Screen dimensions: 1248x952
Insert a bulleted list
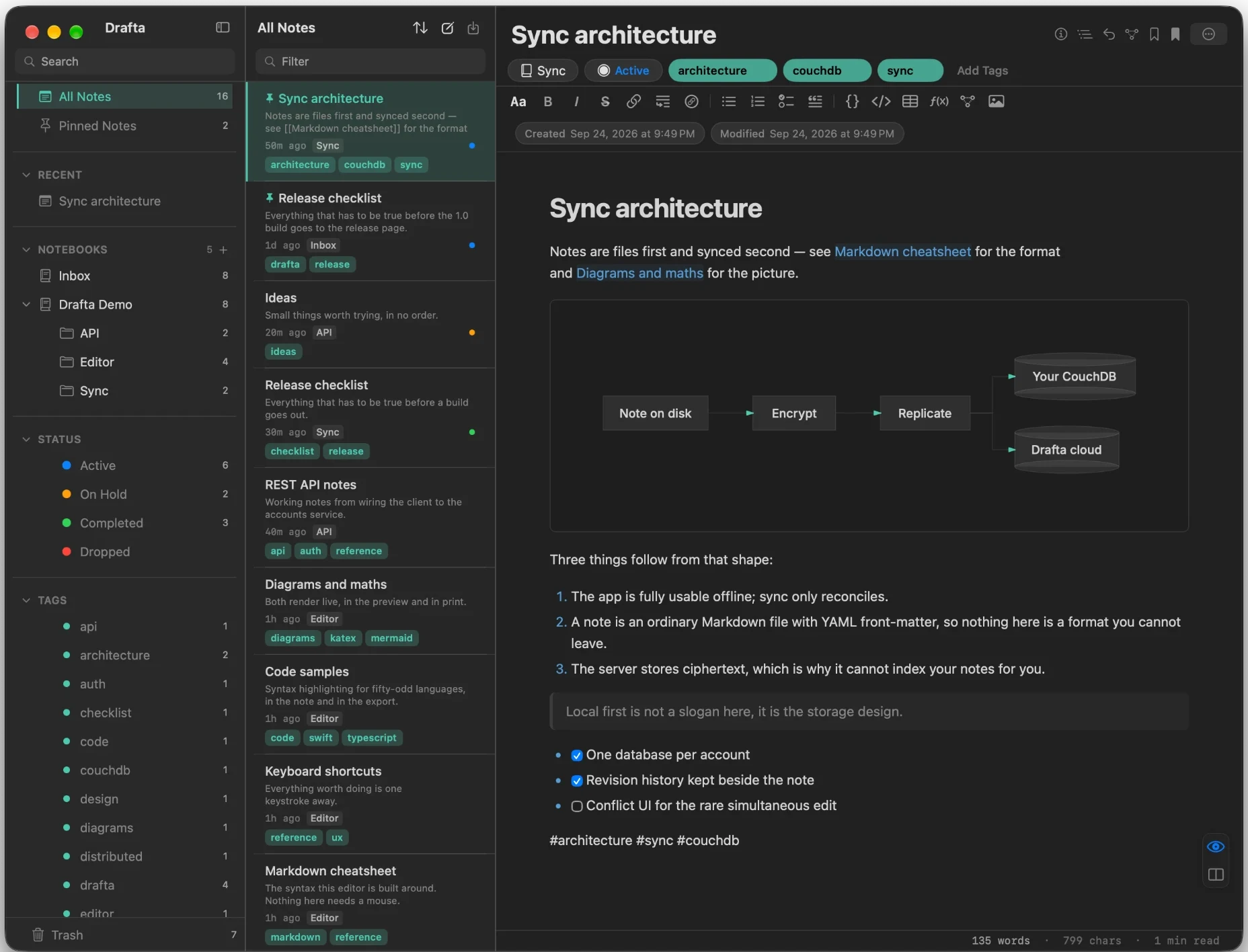point(729,102)
